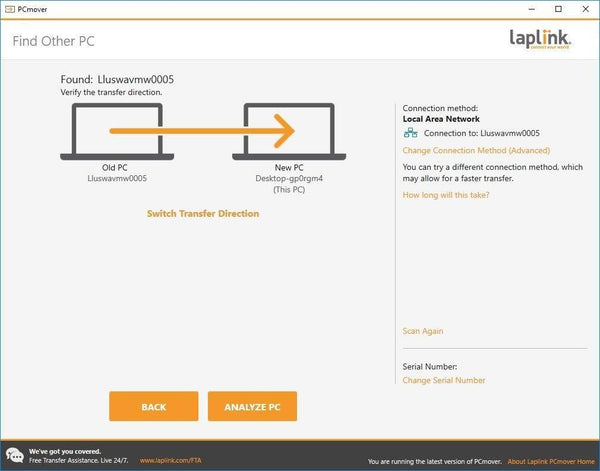The image size is (600, 471).
Task: Click the network connection icon
Action: [411, 133]
